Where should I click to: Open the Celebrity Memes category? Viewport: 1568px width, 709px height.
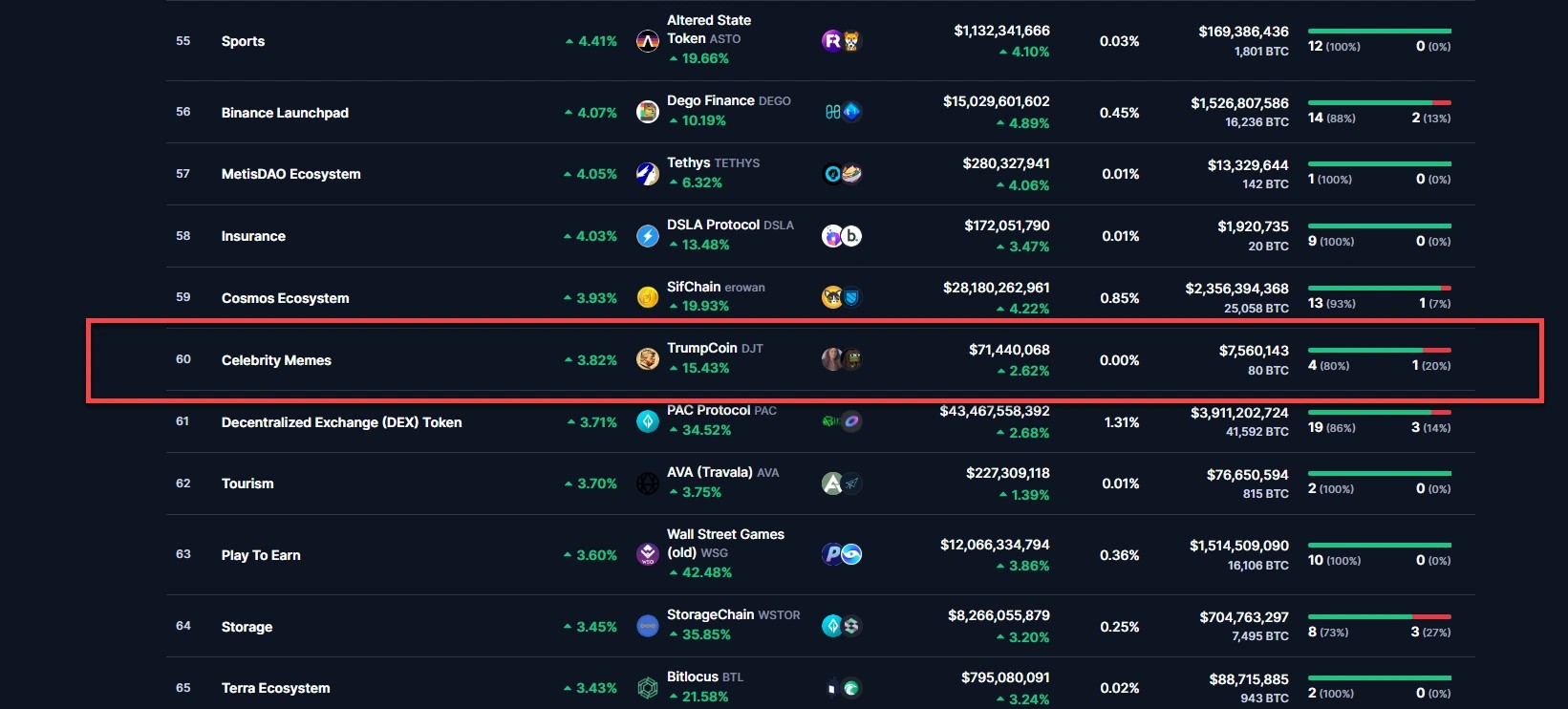tap(276, 360)
